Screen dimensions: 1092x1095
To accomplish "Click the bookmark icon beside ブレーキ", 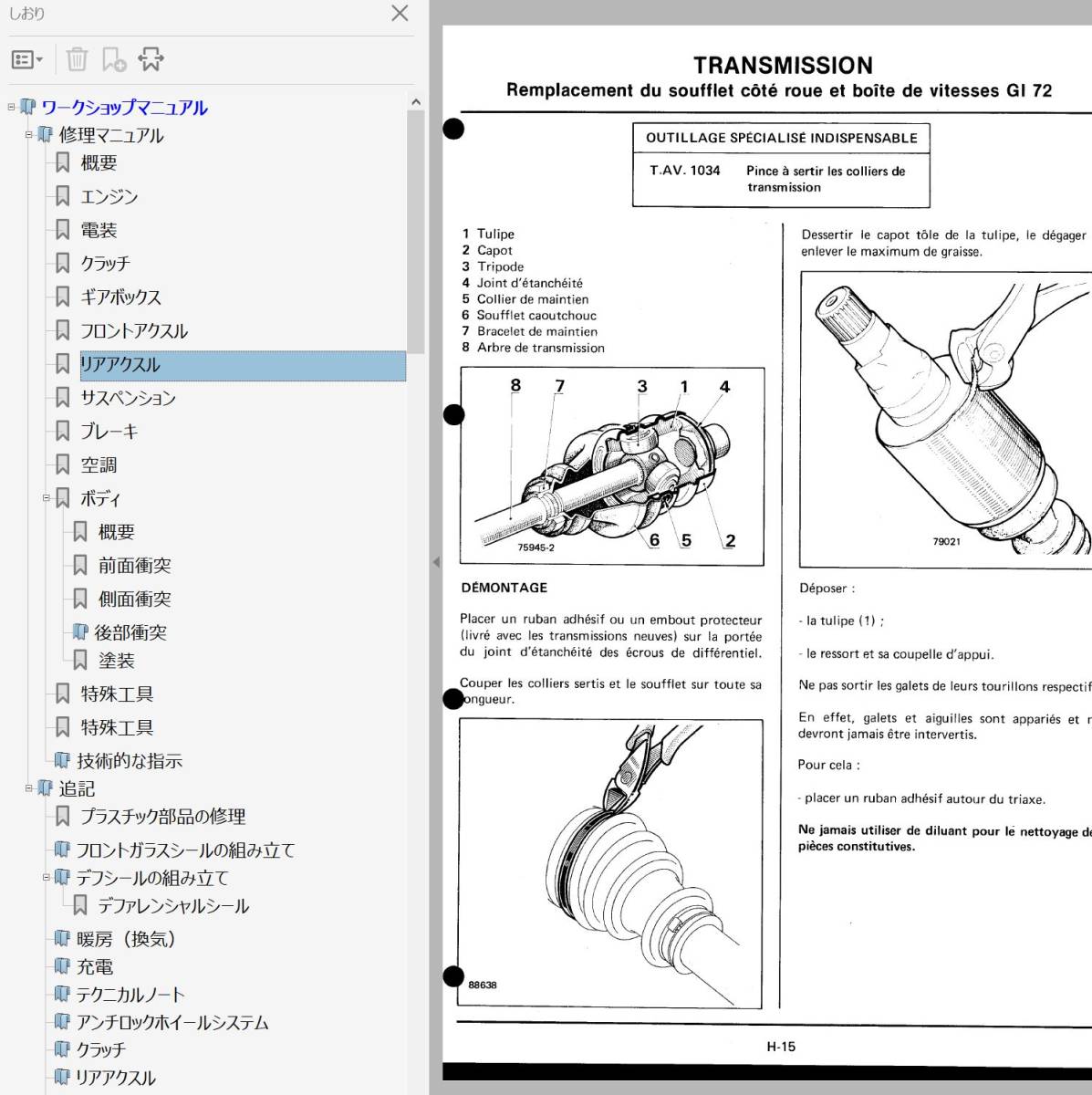I will 62,432.
